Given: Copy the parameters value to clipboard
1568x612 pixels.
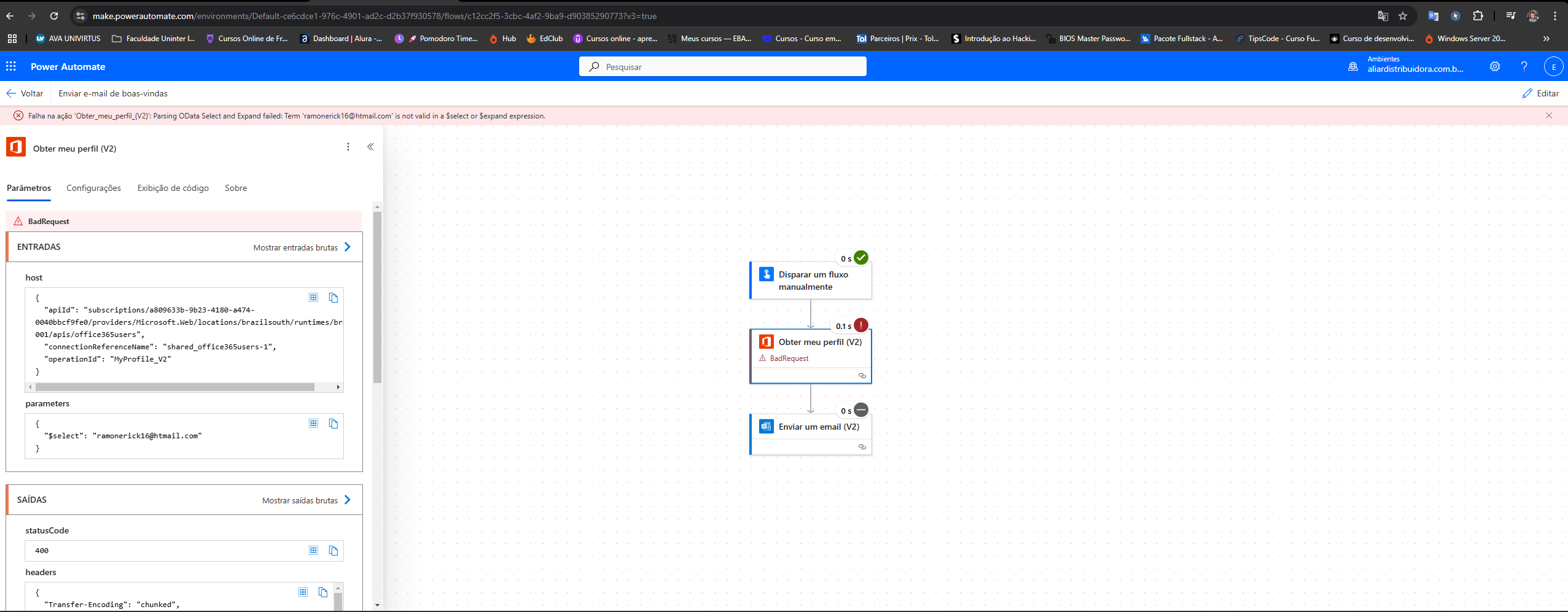Looking at the screenshot, I should (333, 424).
